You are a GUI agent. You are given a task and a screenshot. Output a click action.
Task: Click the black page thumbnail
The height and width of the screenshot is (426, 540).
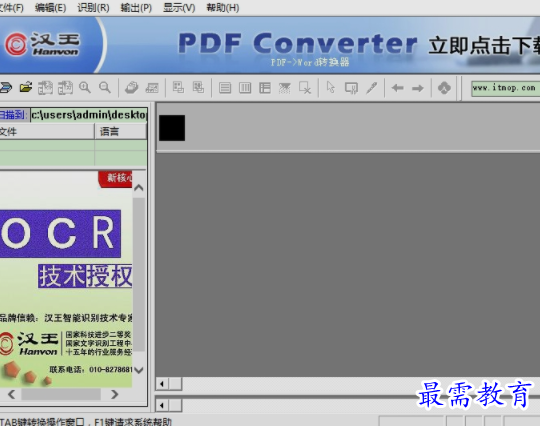pyautogui.click(x=172, y=128)
